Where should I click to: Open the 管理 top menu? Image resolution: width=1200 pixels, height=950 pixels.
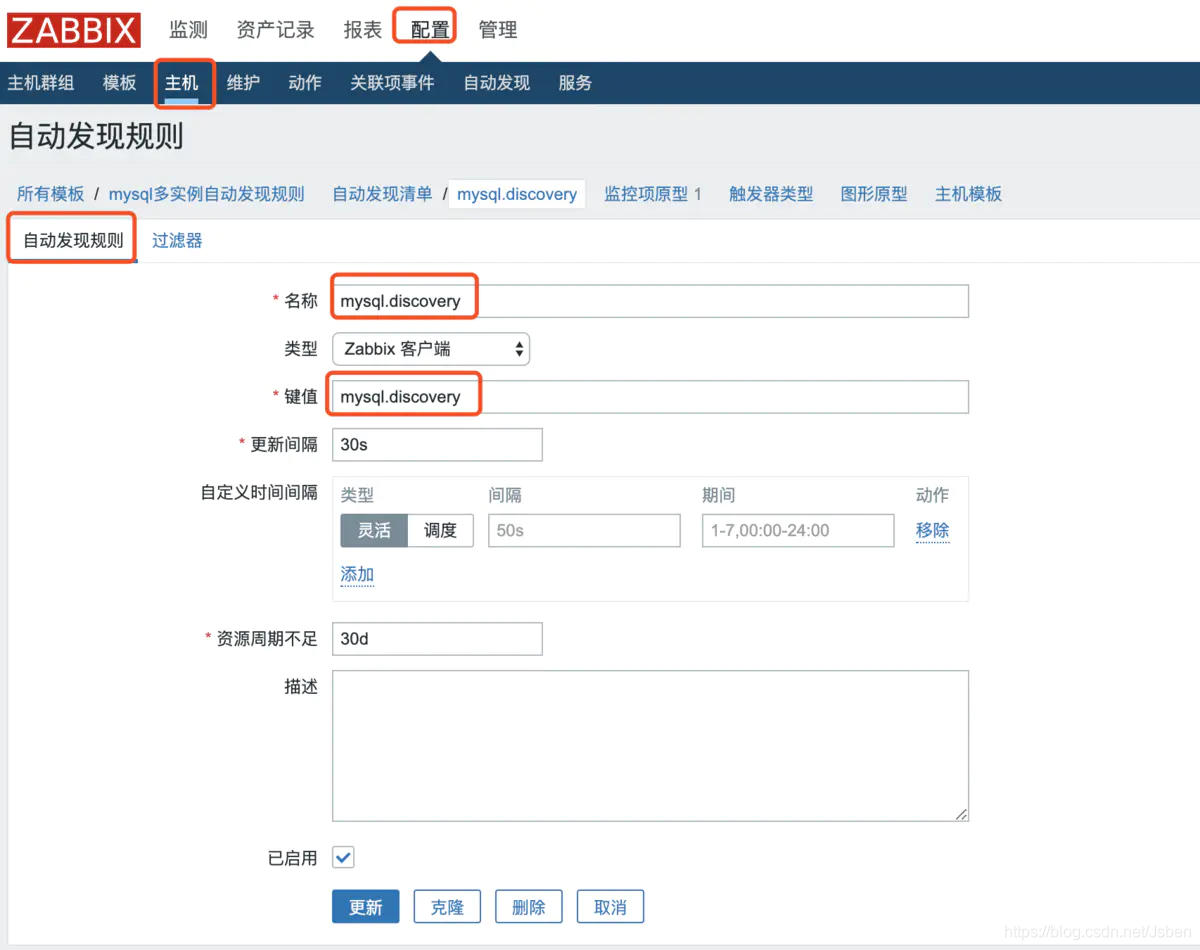498,30
